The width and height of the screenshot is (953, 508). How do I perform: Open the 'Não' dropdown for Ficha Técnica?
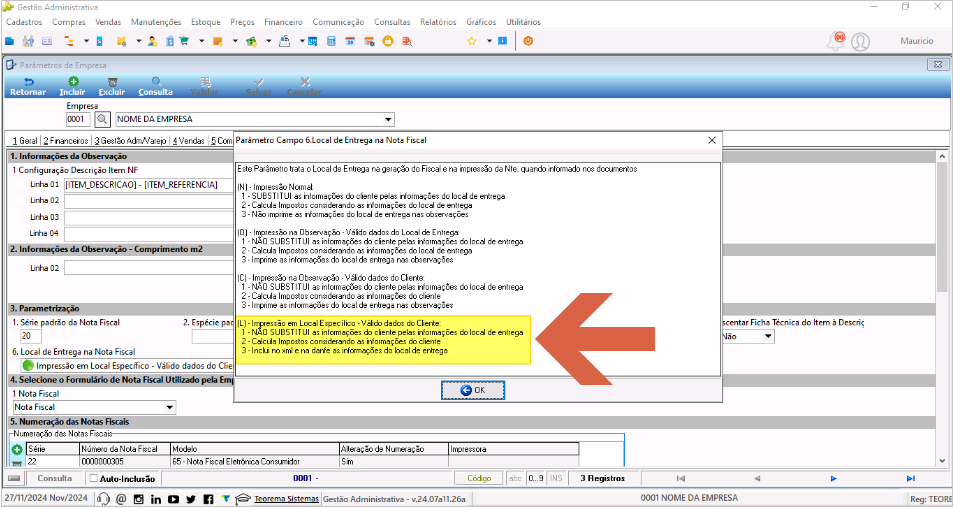click(x=768, y=336)
